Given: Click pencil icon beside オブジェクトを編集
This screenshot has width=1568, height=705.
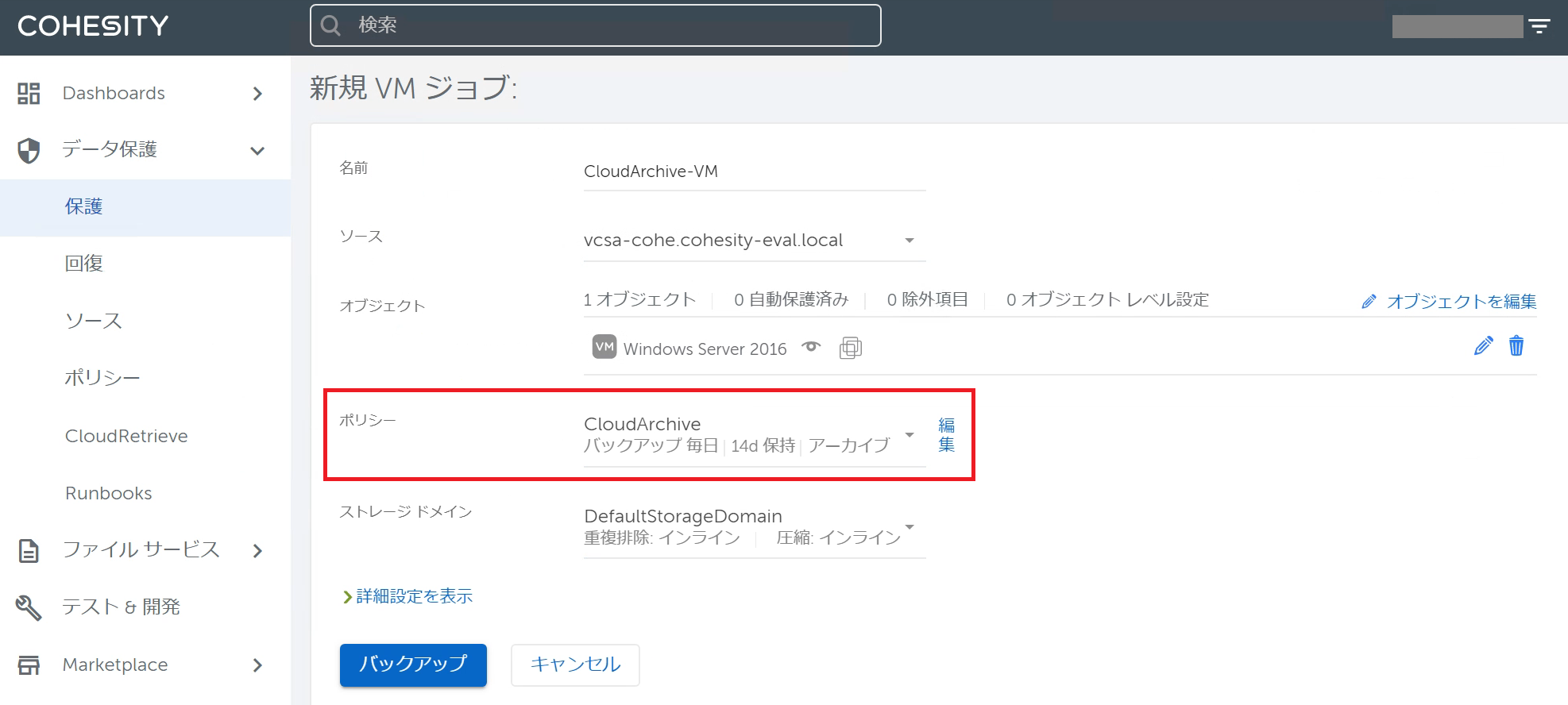Looking at the screenshot, I should [x=1369, y=302].
